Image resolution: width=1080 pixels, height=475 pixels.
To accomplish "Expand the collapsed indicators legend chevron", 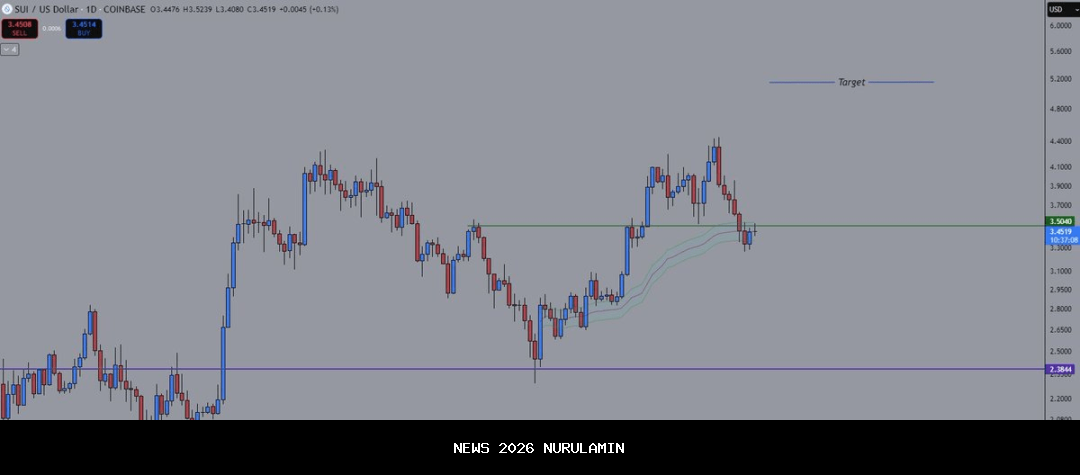I will tap(9, 48).
